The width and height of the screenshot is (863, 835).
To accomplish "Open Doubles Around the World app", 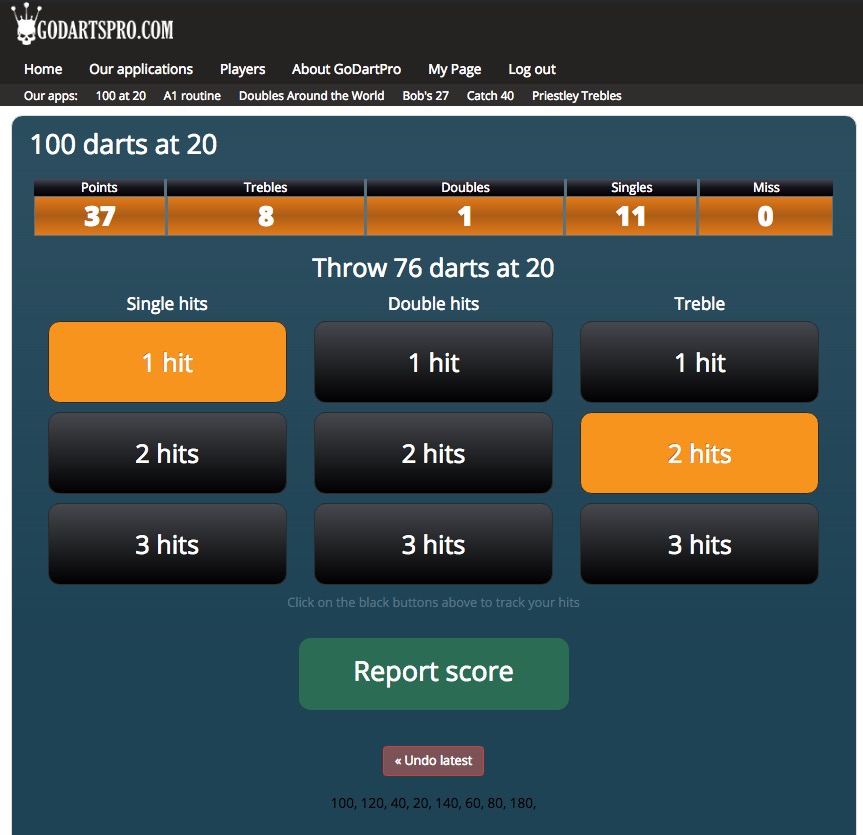I will (x=312, y=96).
